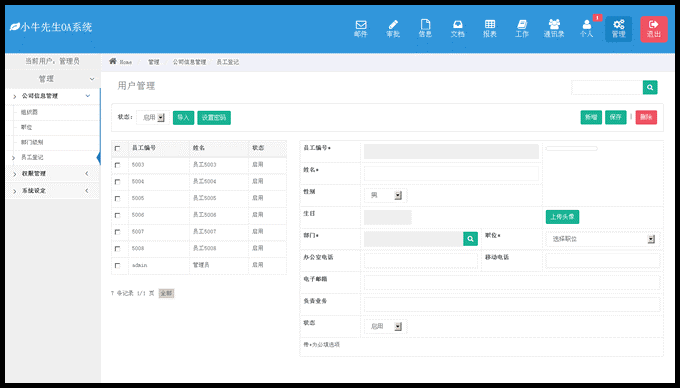Check the box for employee 5003
This screenshot has height=388, width=680.
pos(118,165)
